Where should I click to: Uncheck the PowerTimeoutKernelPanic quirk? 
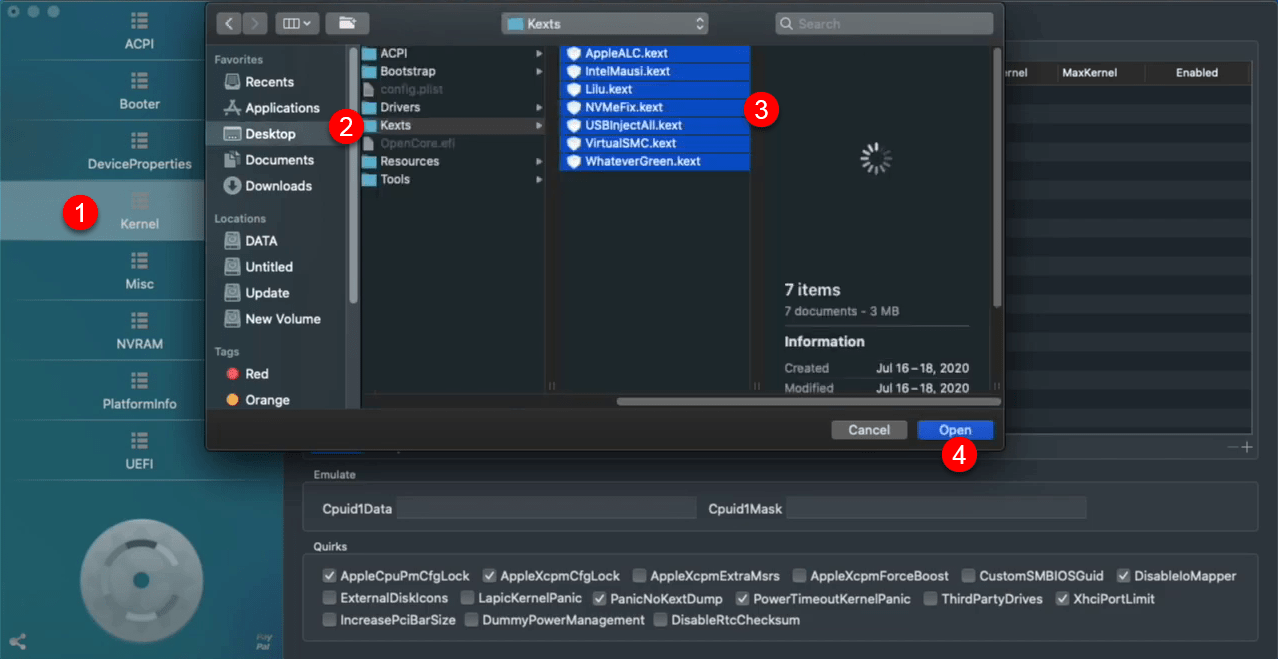point(743,599)
